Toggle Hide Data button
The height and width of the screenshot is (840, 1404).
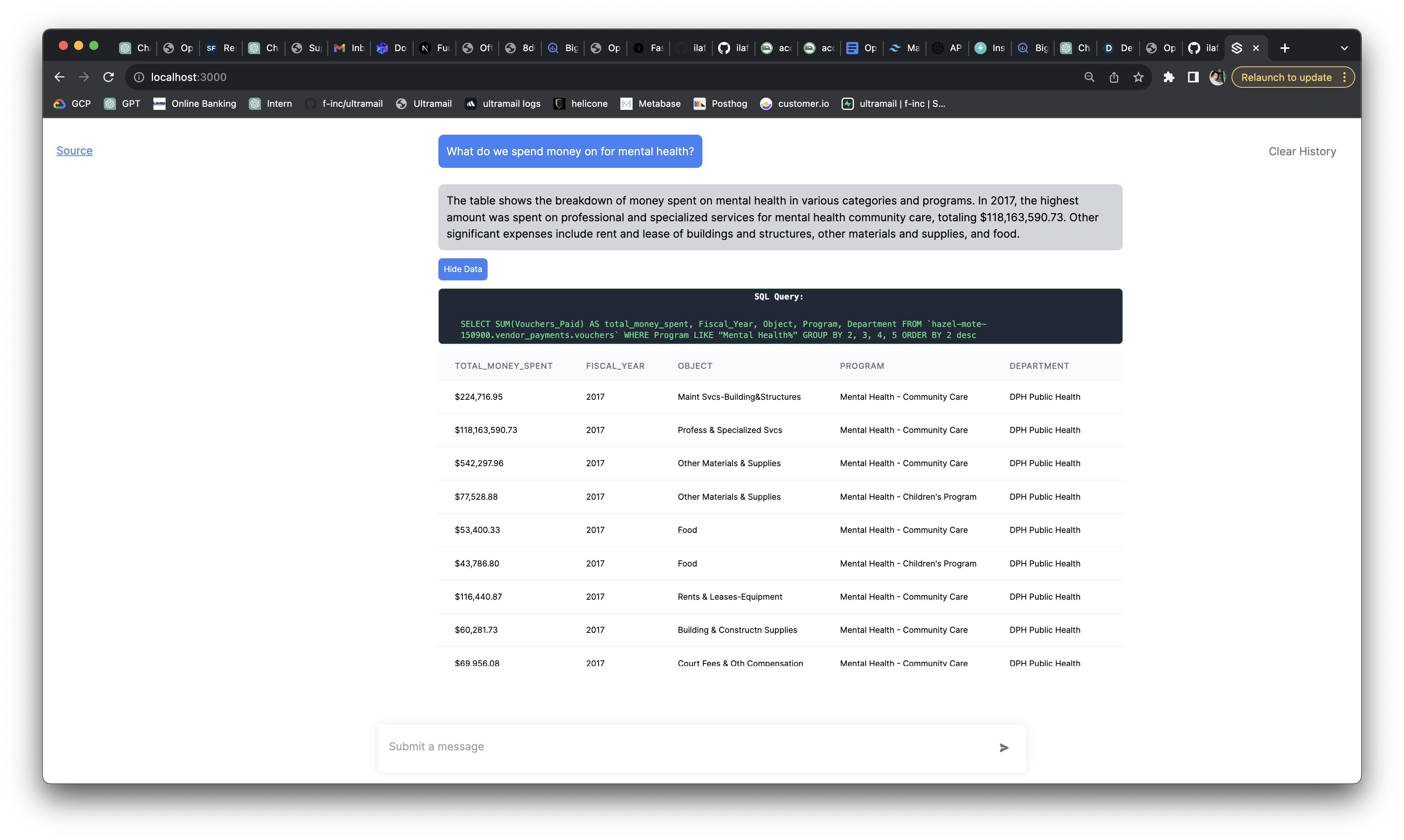coord(462,269)
